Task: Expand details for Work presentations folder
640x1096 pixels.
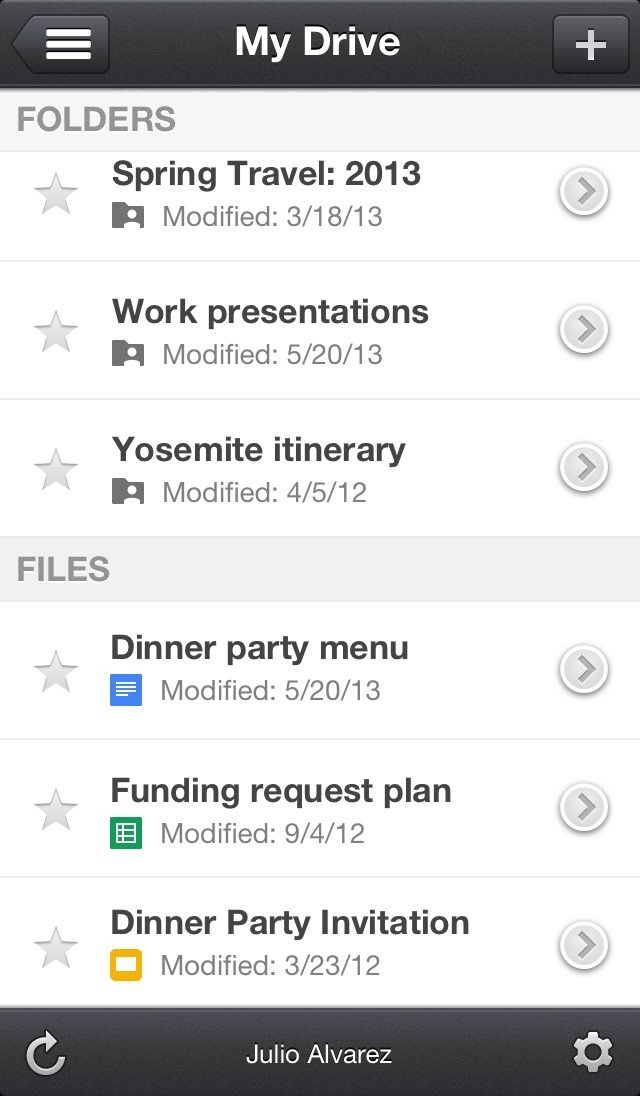Action: 585,330
